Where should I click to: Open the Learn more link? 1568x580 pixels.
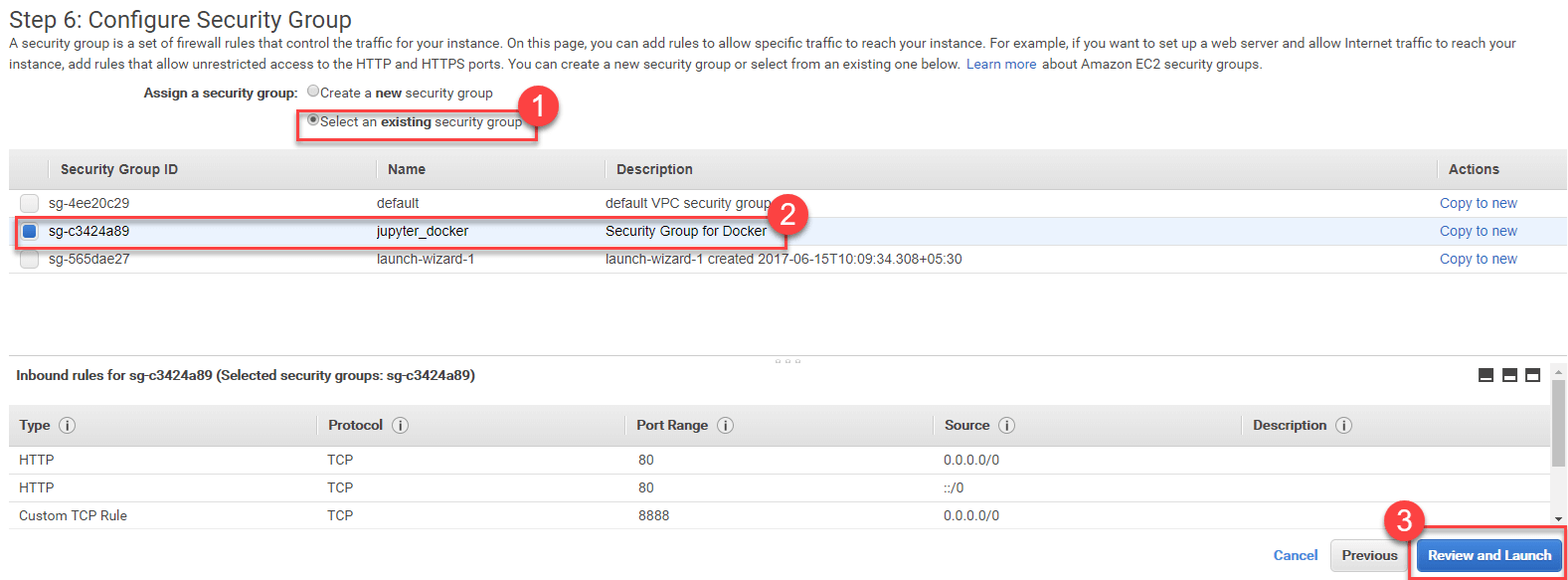coord(1000,64)
